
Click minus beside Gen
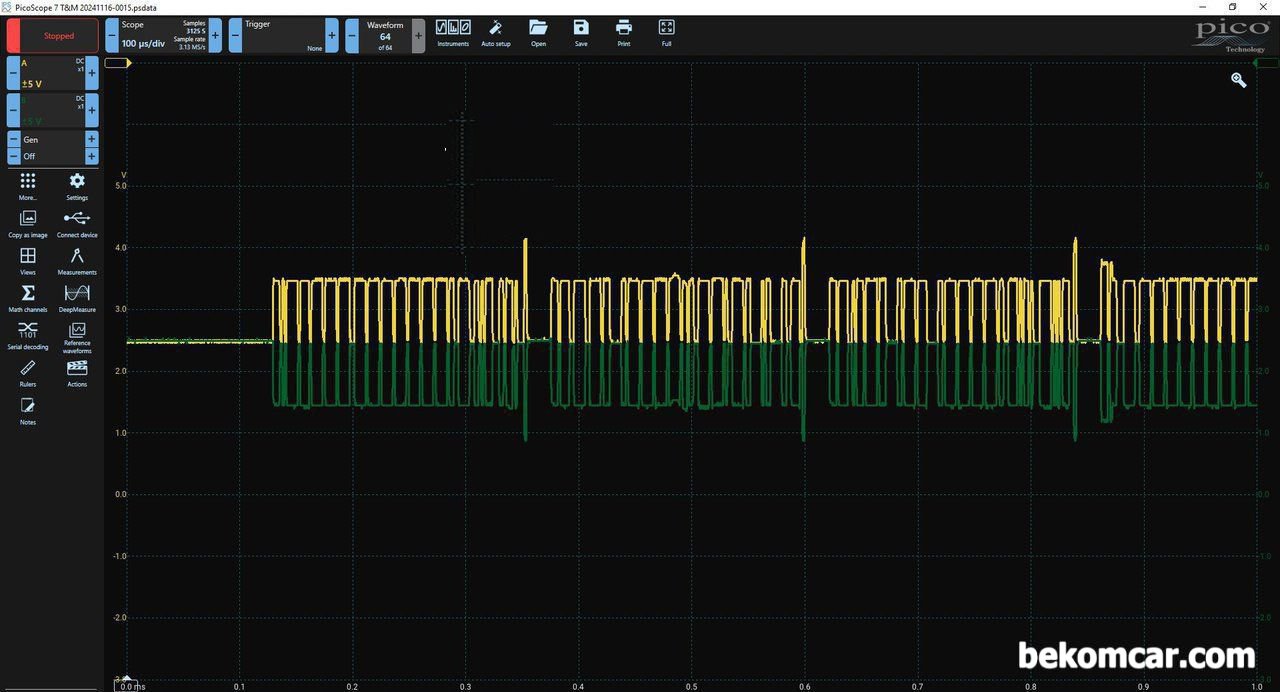tap(13, 139)
